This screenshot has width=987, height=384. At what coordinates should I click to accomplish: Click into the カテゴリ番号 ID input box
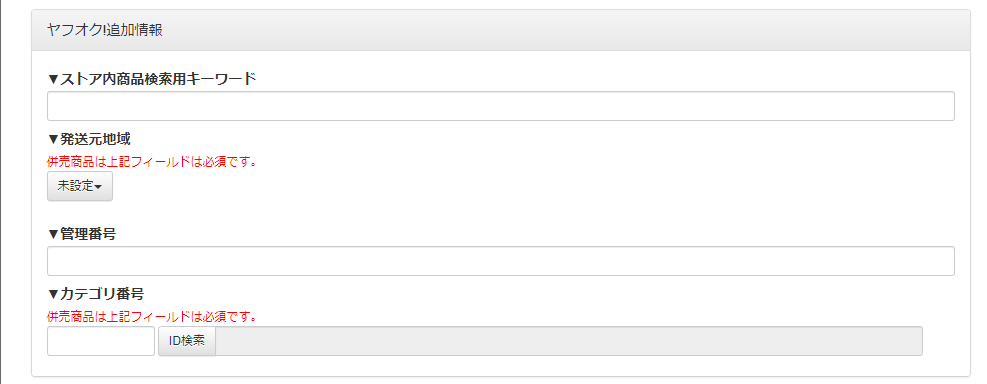pyautogui.click(x=101, y=341)
